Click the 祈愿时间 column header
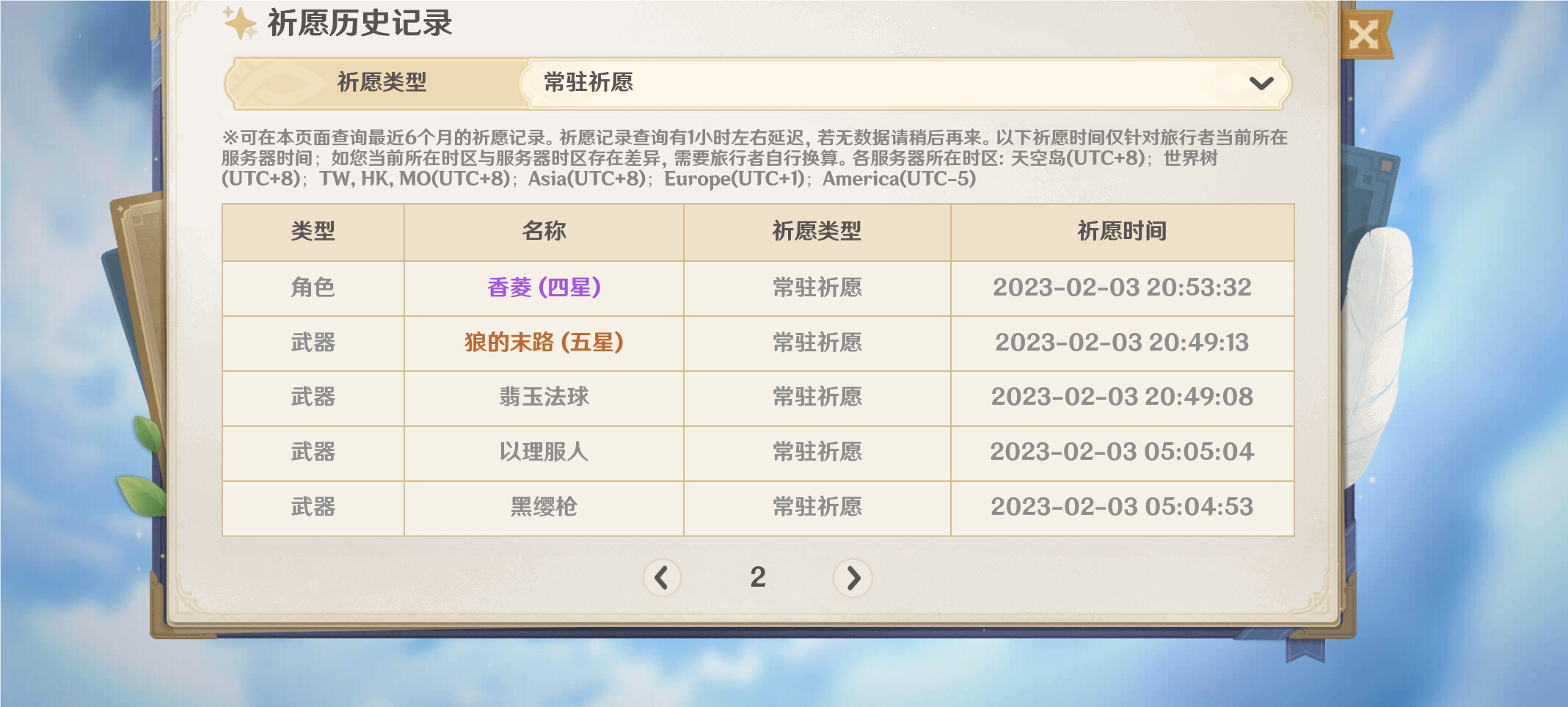Screen dimensions: 1568x707 pyautogui.click(x=1122, y=231)
